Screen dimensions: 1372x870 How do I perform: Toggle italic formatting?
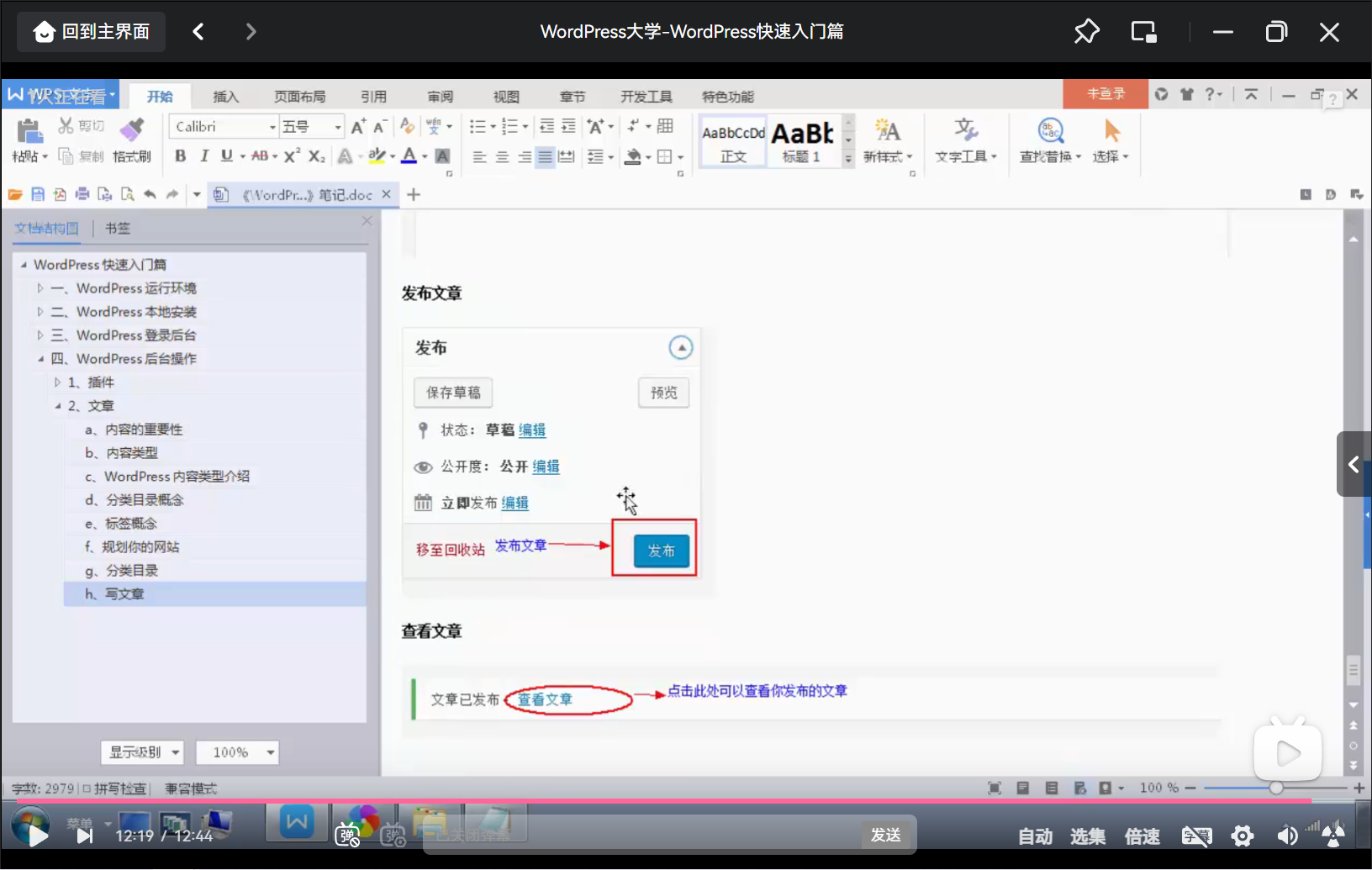[203, 156]
